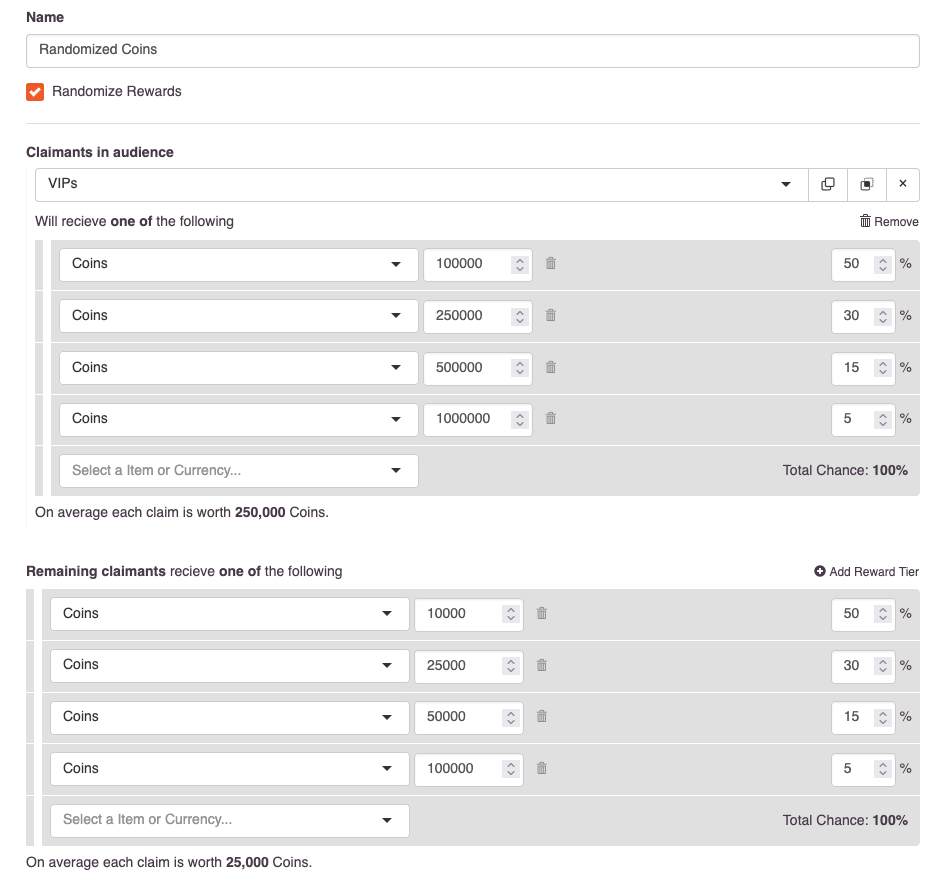950x881 pixels.
Task: Delete the remaining claimants 50000 Coins row
Action: (x=542, y=717)
